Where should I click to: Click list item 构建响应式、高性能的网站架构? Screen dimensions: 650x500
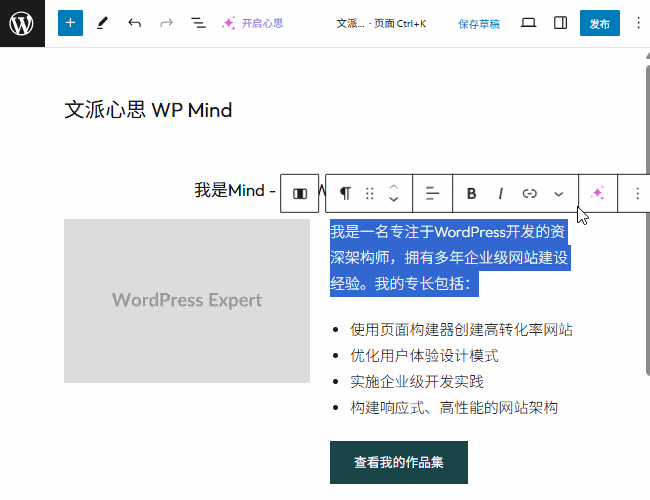[x=454, y=408]
